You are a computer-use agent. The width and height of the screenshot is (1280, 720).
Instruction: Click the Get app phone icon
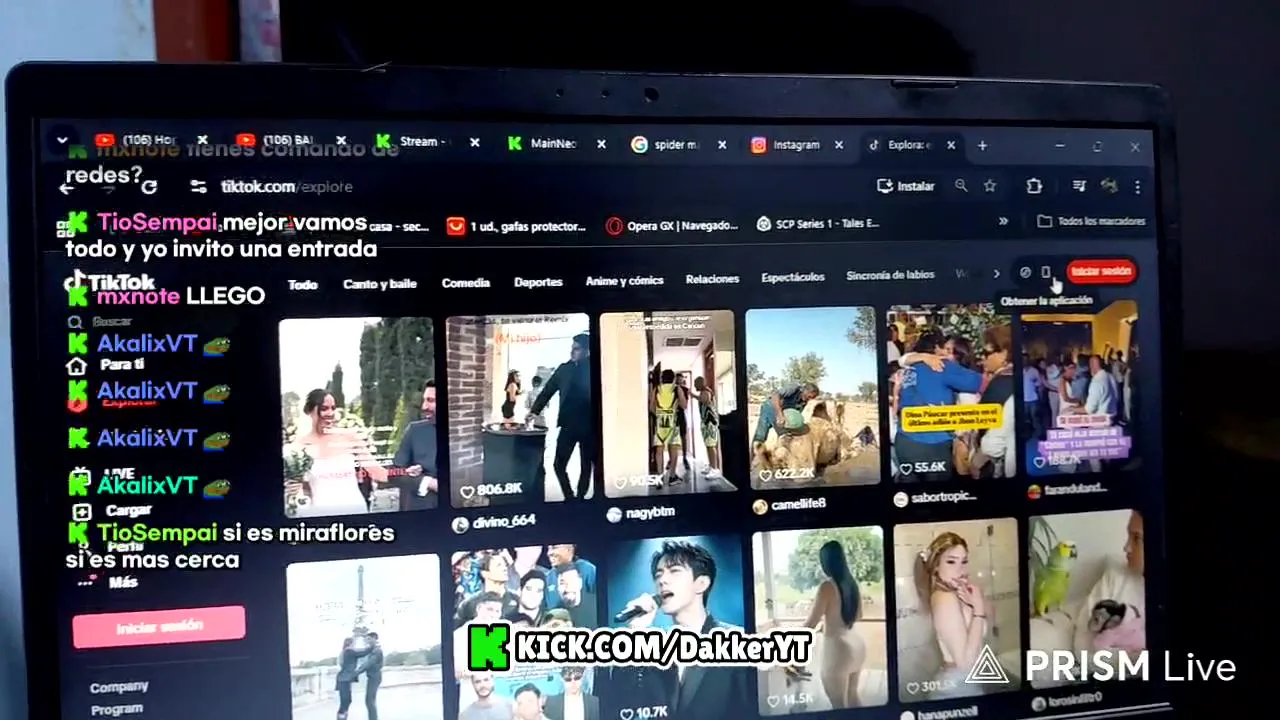click(x=1045, y=272)
